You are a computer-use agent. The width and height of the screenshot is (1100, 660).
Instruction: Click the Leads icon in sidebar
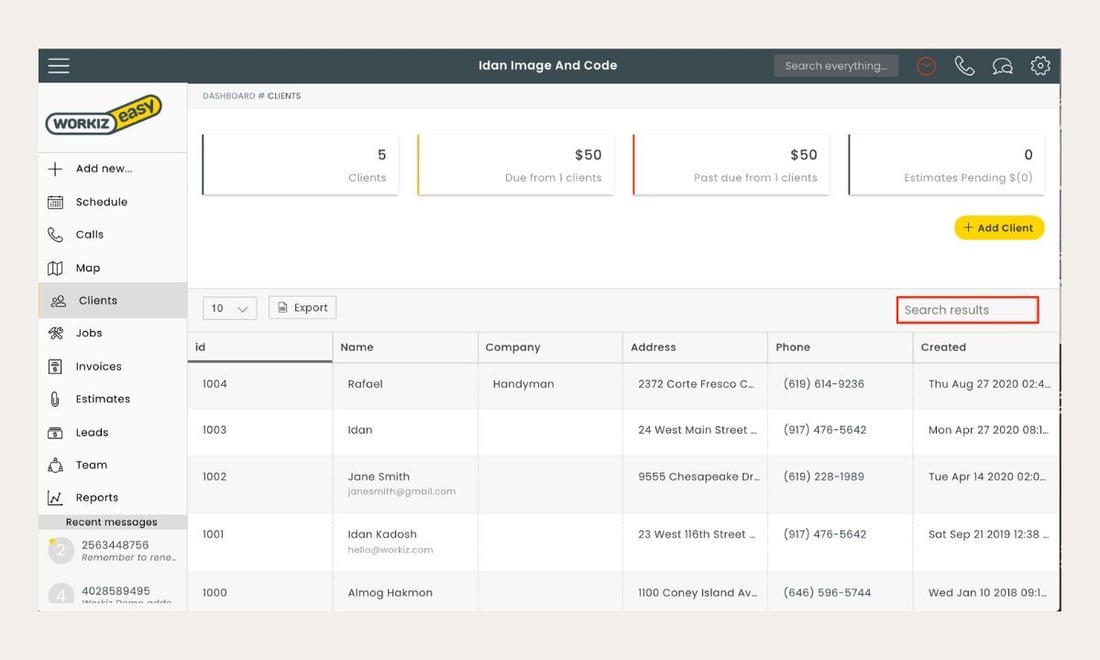pyautogui.click(x=55, y=433)
